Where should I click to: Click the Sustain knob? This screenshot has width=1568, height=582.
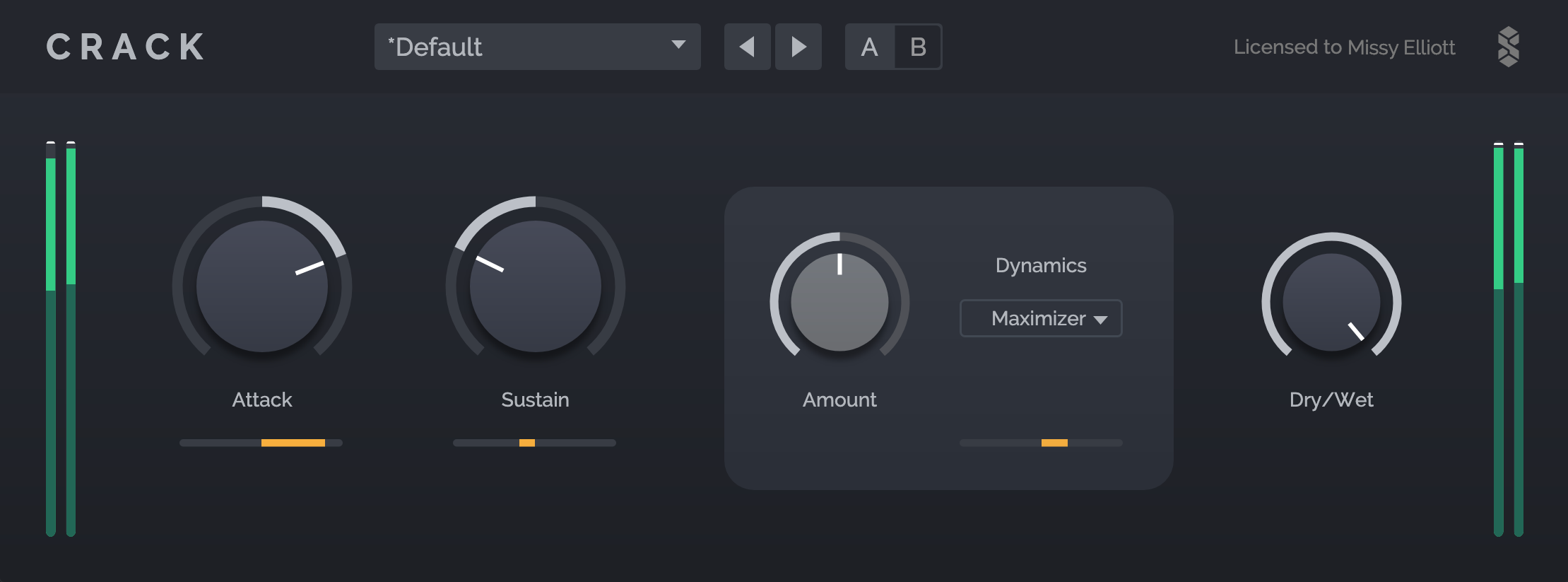point(536,286)
